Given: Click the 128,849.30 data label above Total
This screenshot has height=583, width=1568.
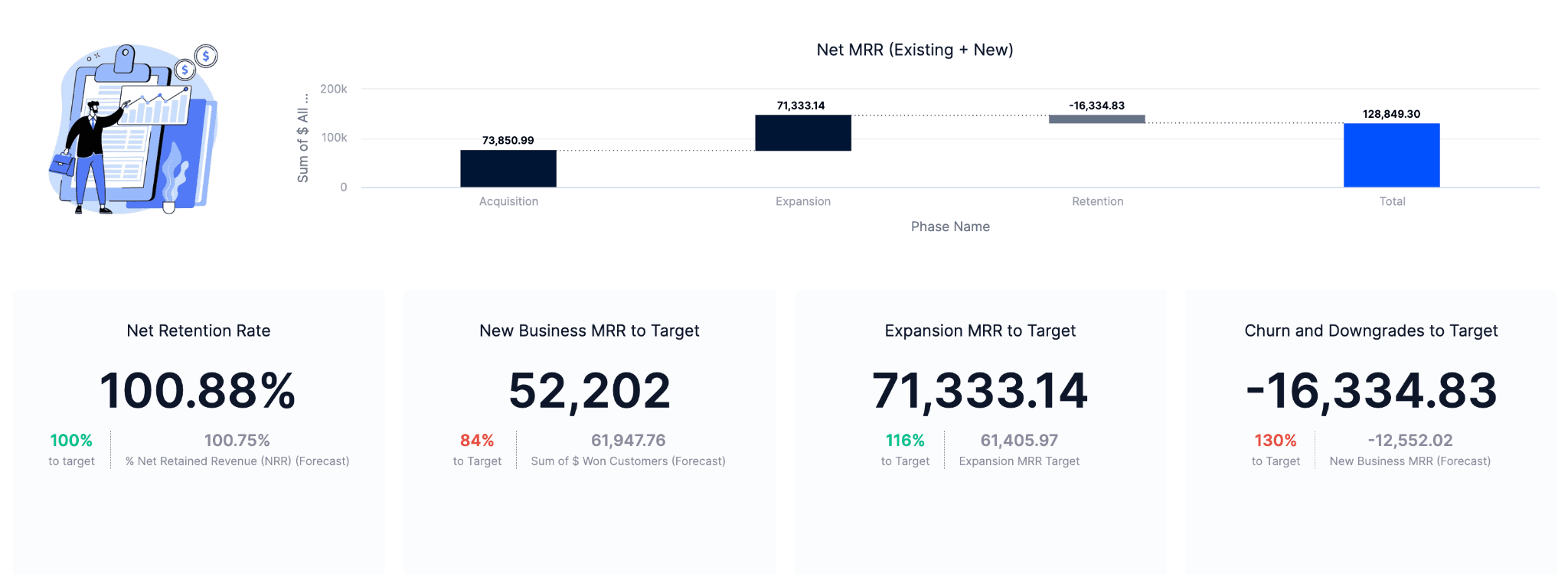Looking at the screenshot, I should click(1391, 114).
